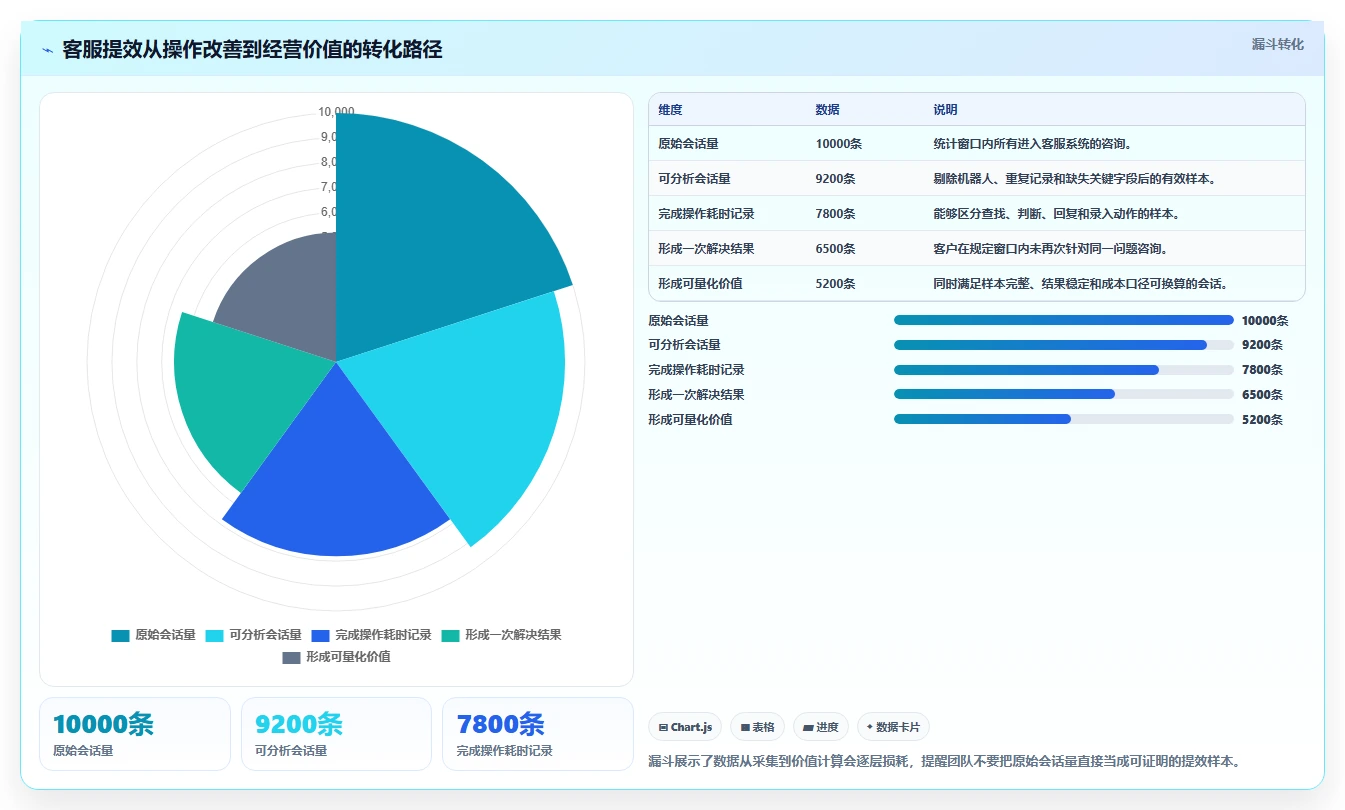The height and width of the screenshot is (810, 1345).
Task: Click the 维度 column header
Action: click(x=670, y=110)
